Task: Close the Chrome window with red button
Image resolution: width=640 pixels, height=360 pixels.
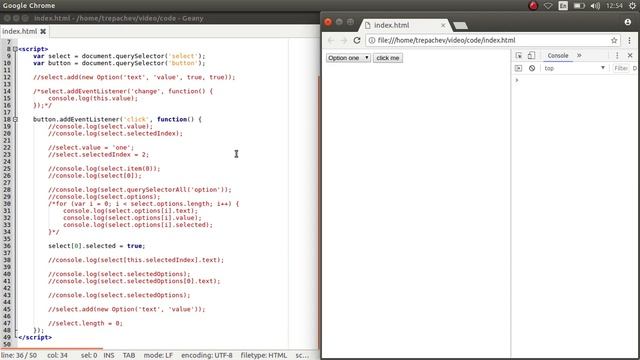Action: click(x=328, y=22)
